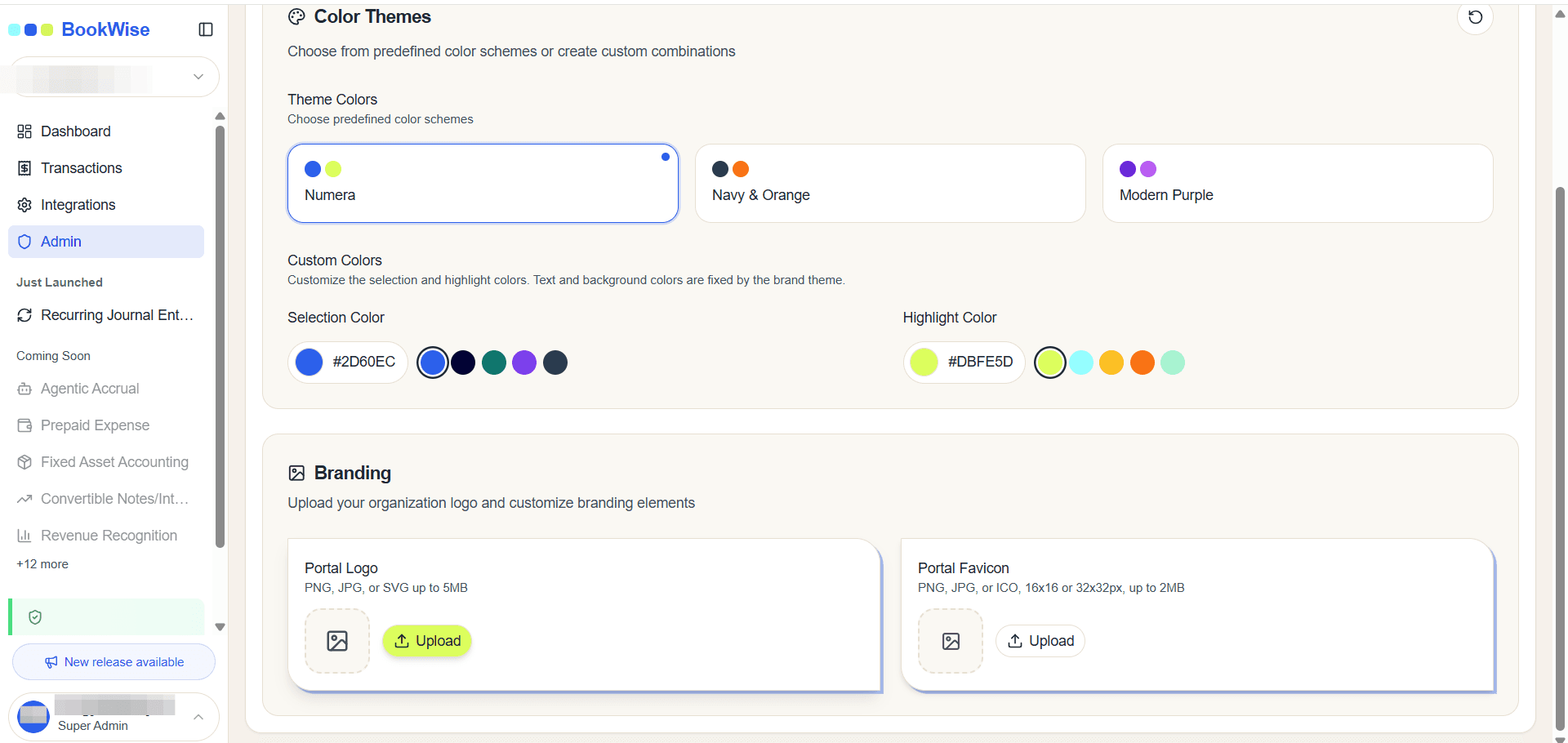Click the user avatar icon
Image resolution: width=1568 pixels, height=743 pixels.
coord(33,717)
